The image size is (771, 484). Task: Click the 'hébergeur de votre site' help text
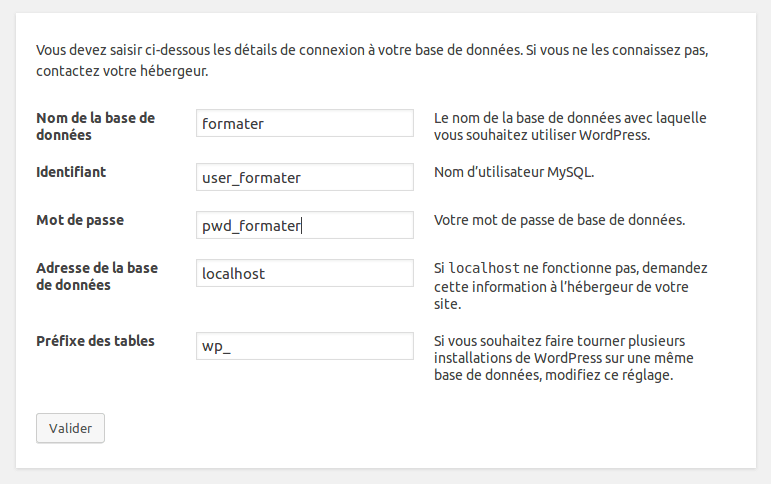[x=560, y=295]
